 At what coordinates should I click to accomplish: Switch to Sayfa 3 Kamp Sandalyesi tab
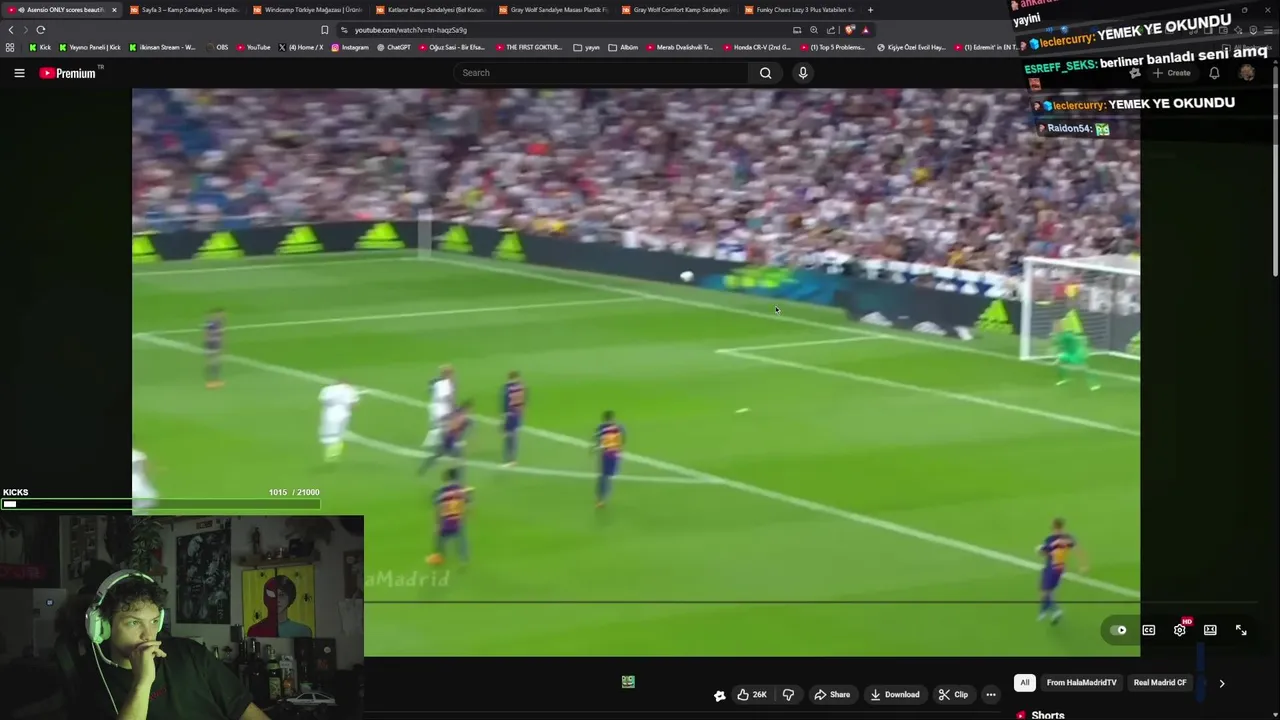click(x=185, y=10)
